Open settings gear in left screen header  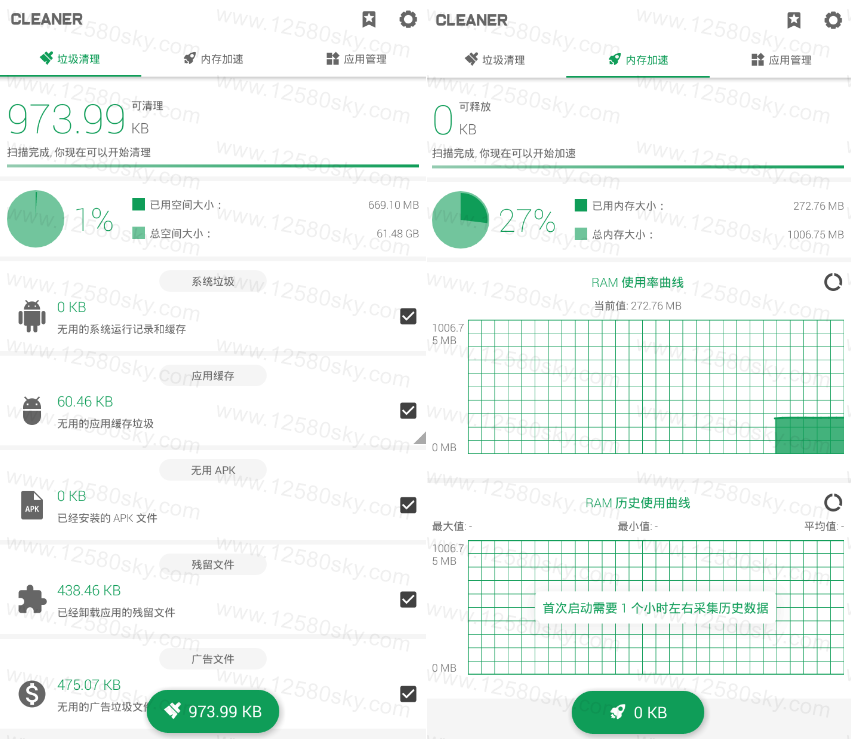(407, 19)
